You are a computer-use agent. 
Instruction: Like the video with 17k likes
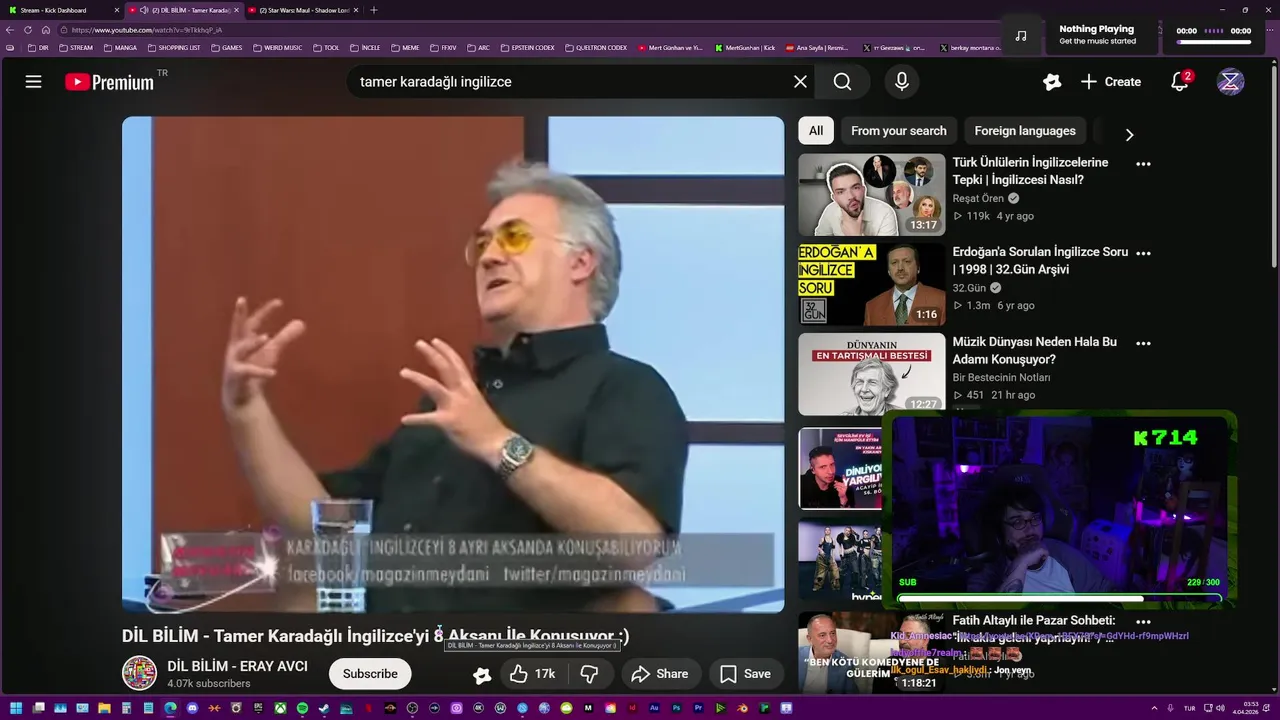[x=533, y=674]
